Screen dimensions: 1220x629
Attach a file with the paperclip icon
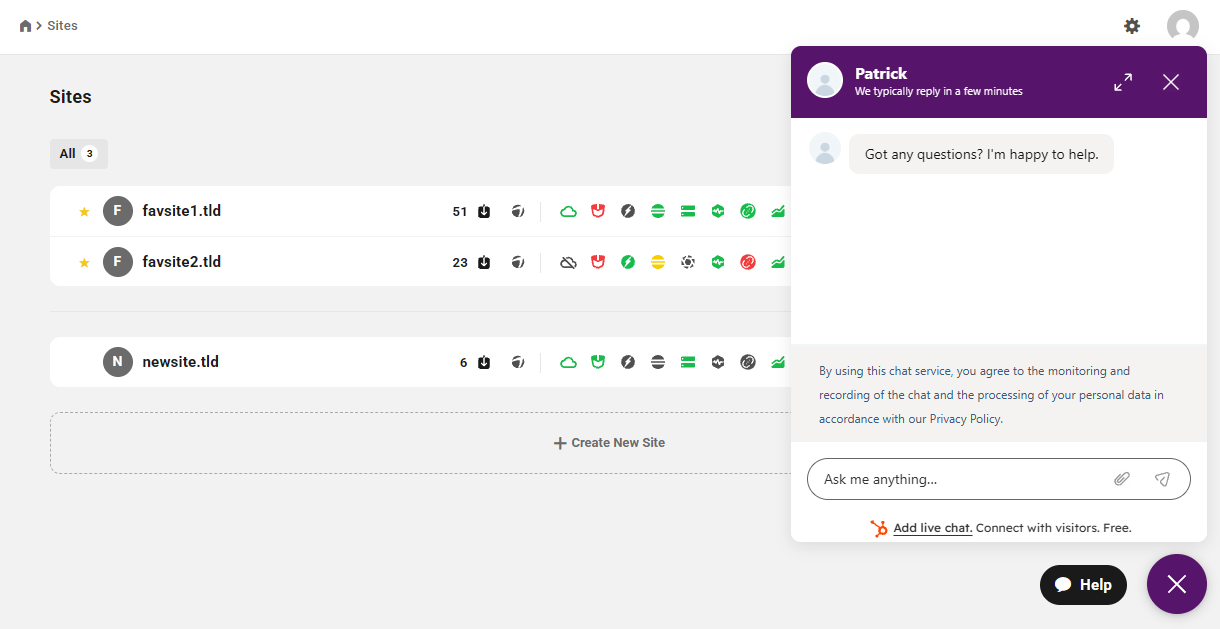[x=1122, y=479]
